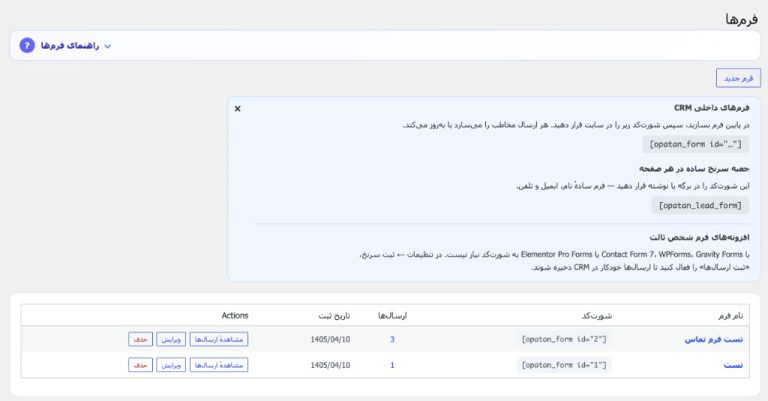Delete the تست فرم تماس form
Screen dimensions: 768x401
(x=141, y=339)
